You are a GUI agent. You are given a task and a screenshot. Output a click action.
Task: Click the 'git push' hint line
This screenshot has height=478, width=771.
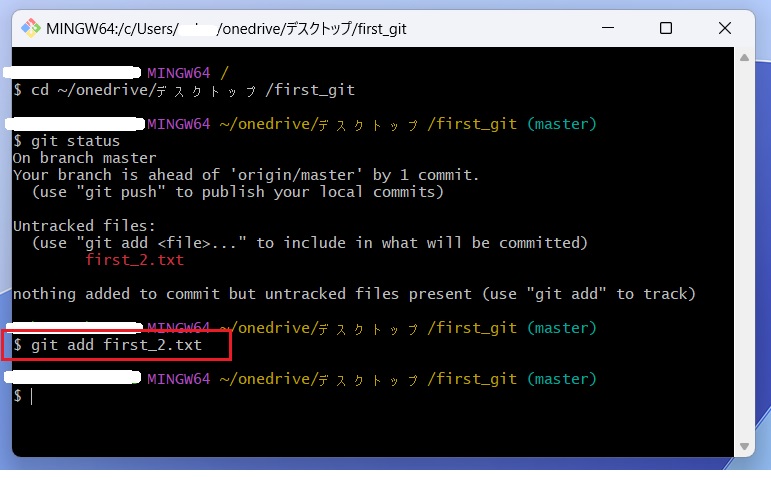coord(238,192)
